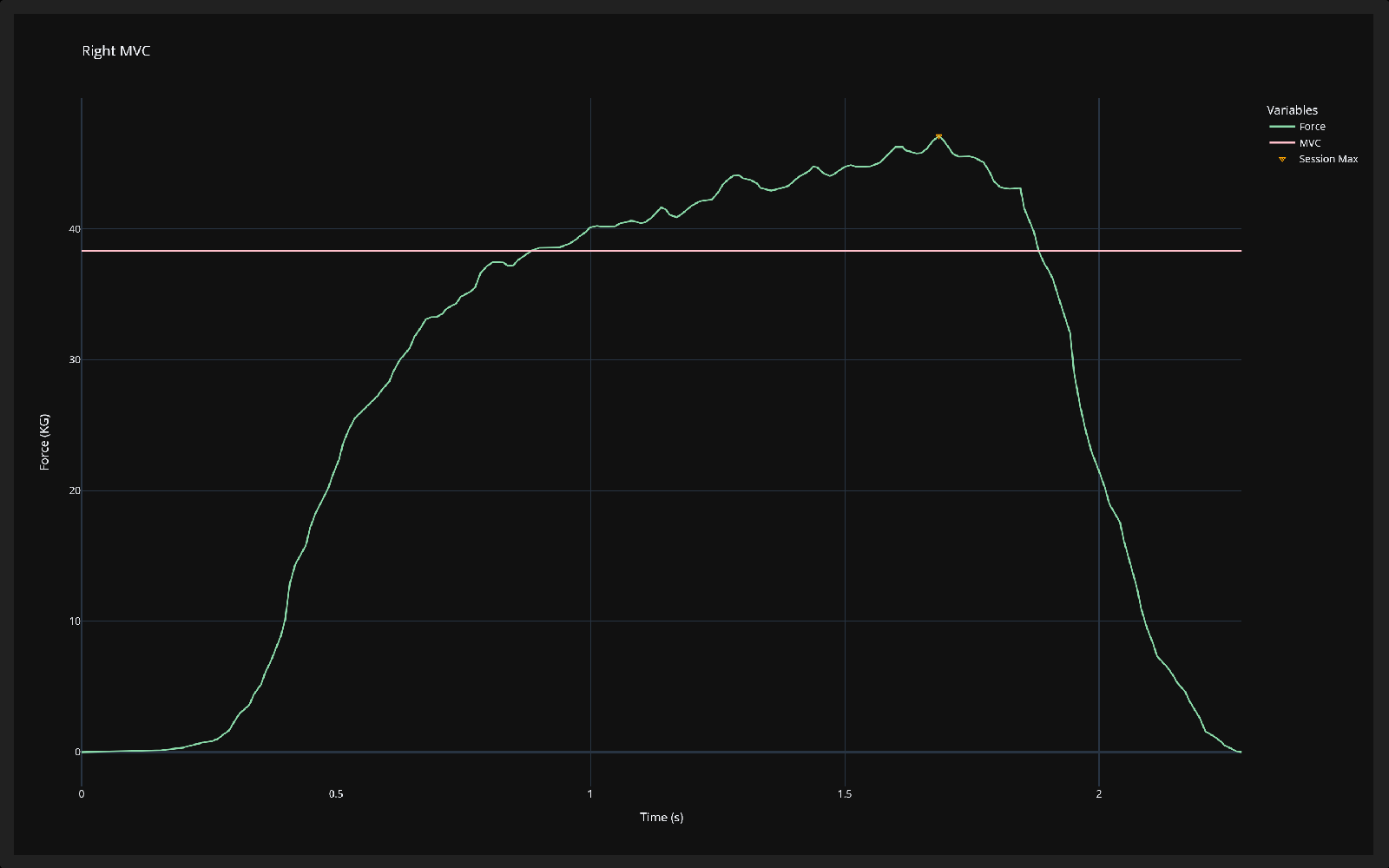This screenshot has height=868, width=1389.
Task: Click the 20 tick on the force axis
Action: click(75, 490)
